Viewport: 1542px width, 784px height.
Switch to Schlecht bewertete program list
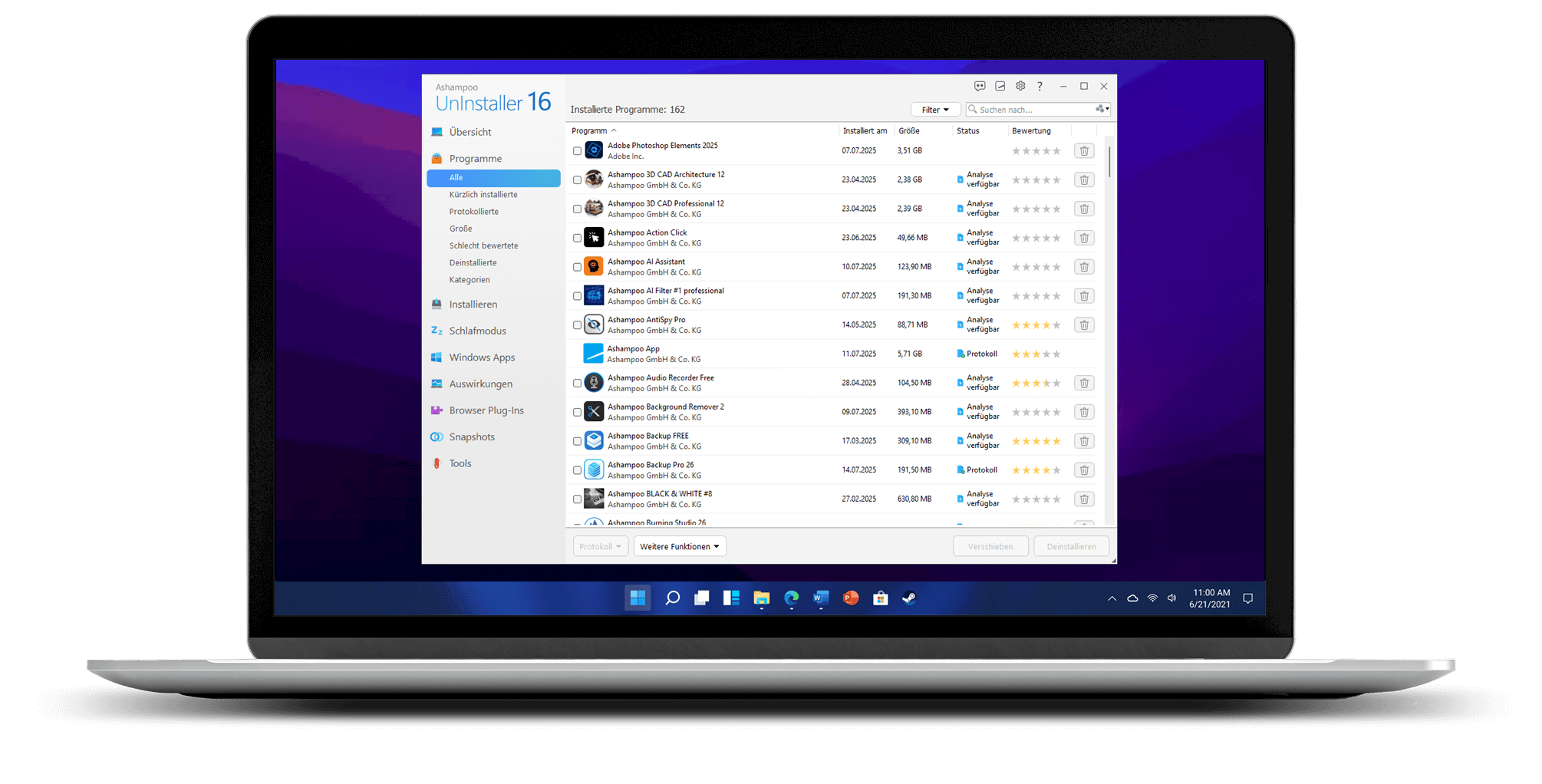pos(483,245)
